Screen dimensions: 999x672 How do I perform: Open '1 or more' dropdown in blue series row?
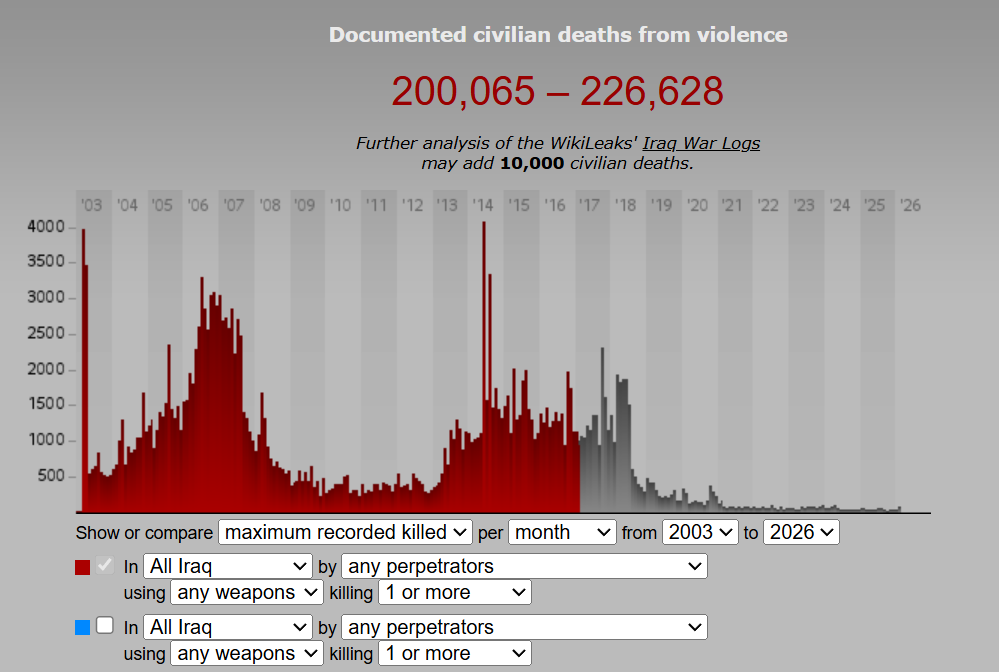(x=455, y=654)
